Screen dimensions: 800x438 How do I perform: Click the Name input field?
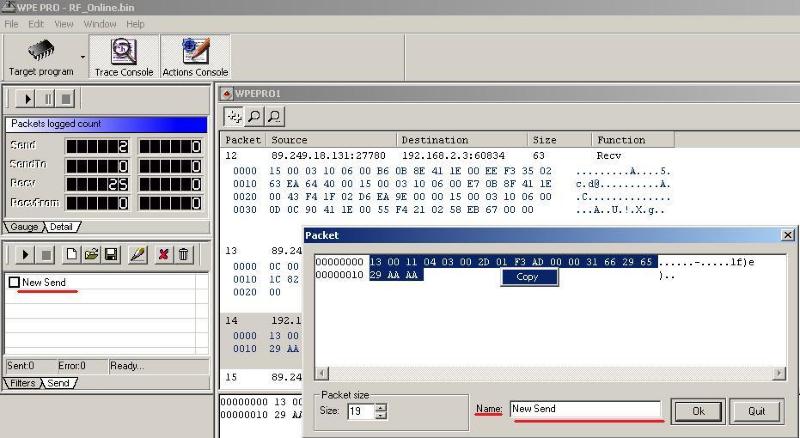click(x=585, y=410)
